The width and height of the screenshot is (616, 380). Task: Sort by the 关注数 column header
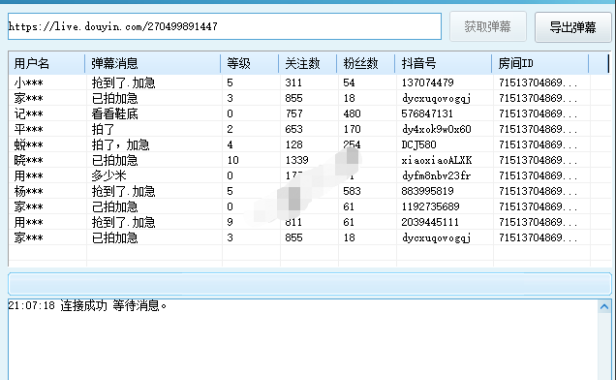coord(308,63)
